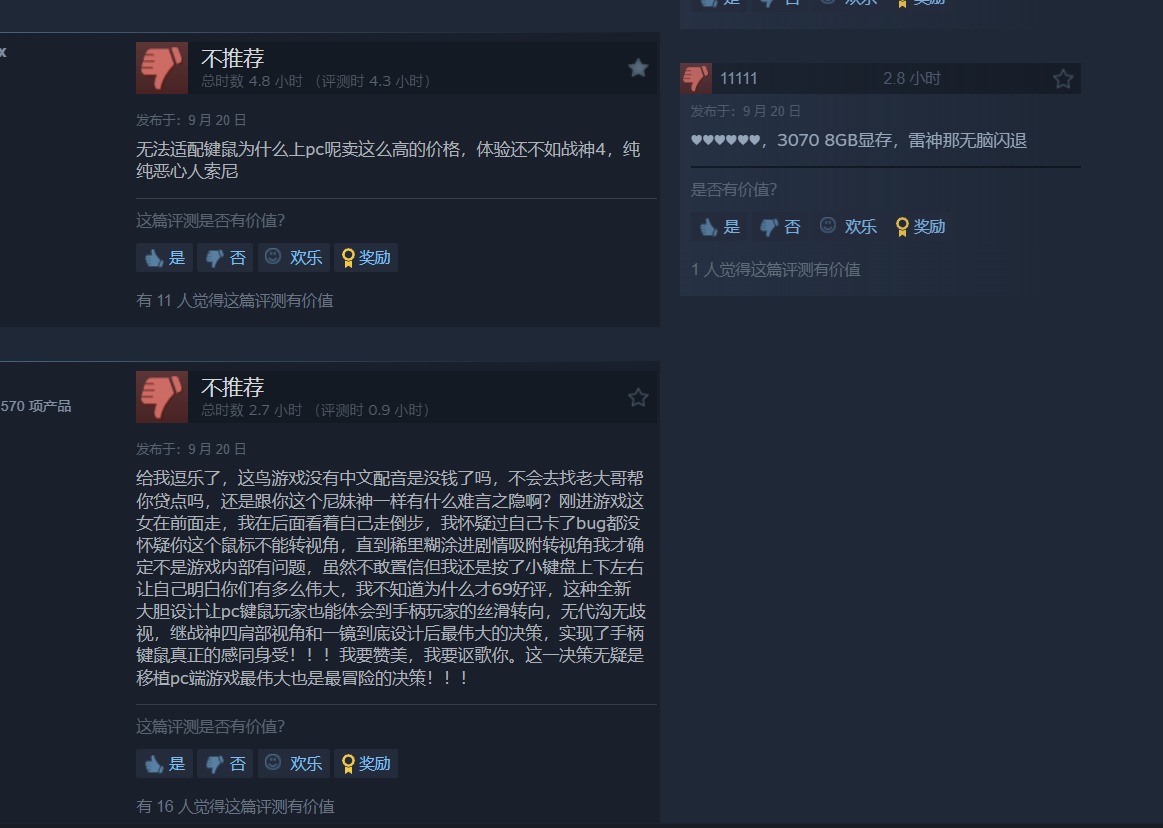
Task: Vote 是 on the long 2.7-hour review
Action: tap(165, 763)
